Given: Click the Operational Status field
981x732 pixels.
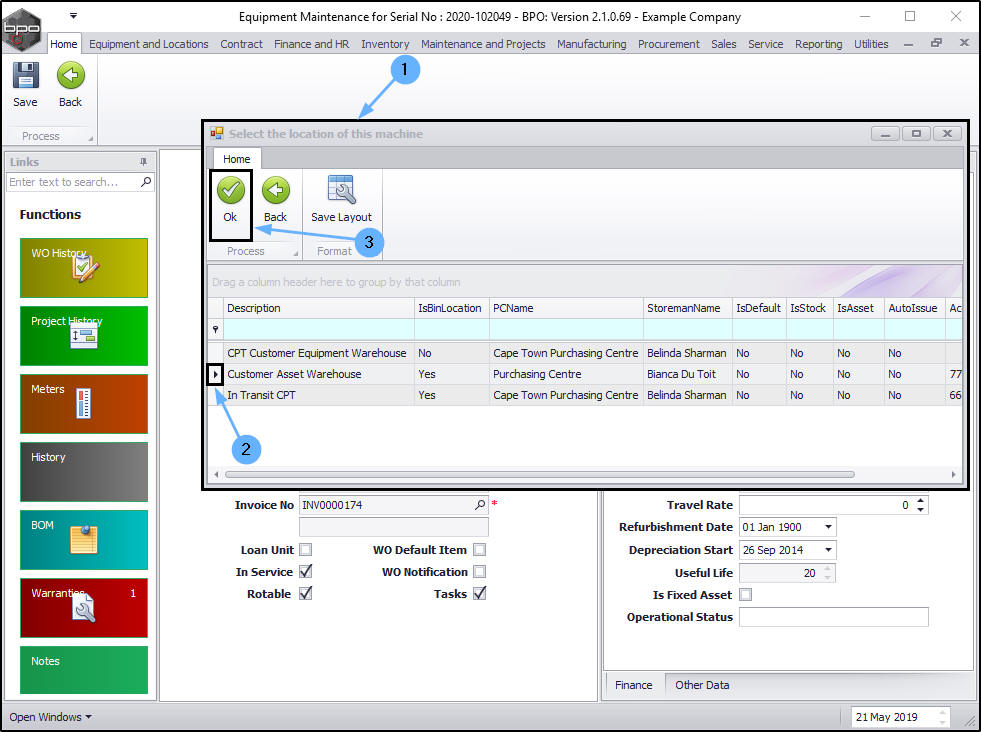Looking at the screenshot, I should (833, 617).
